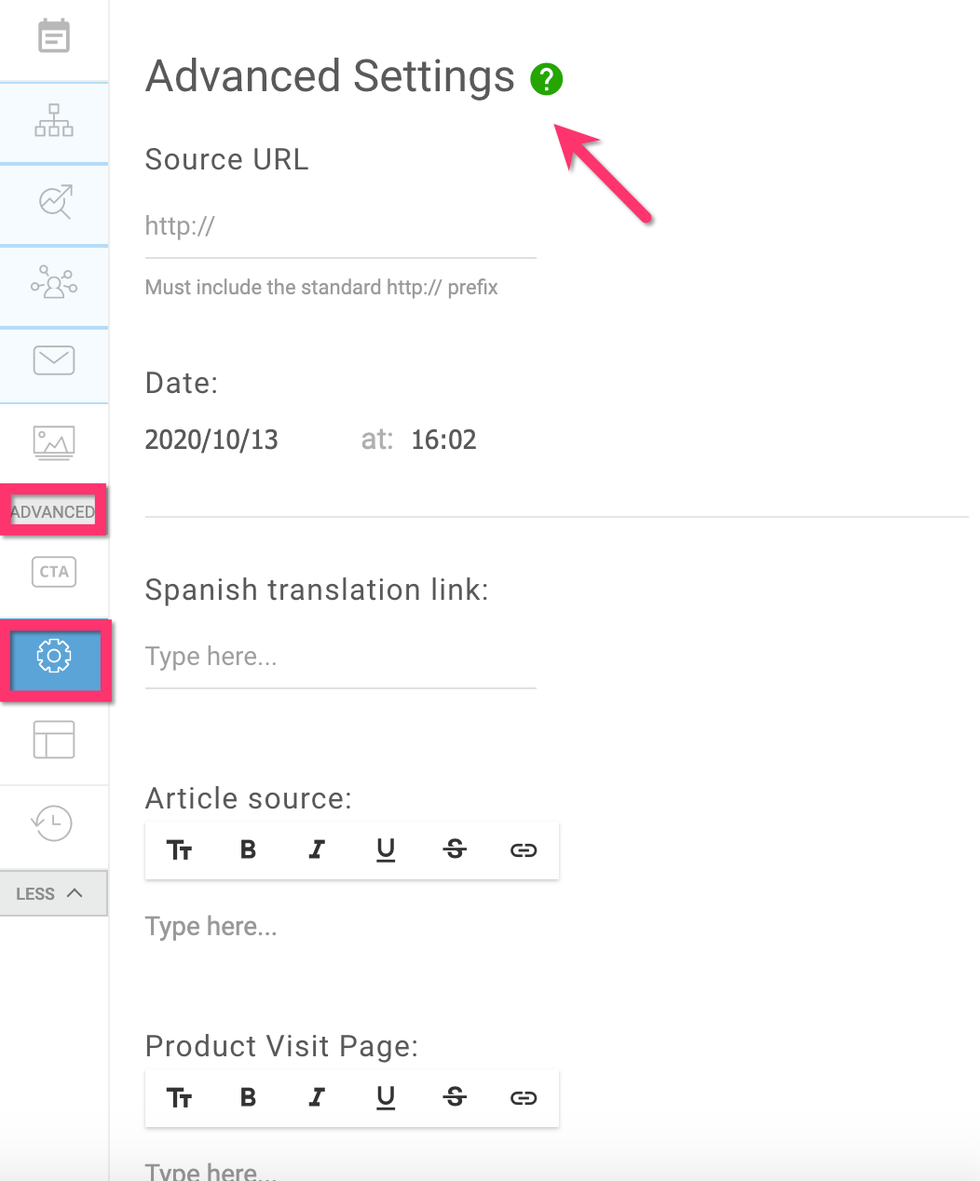Open the calendar scheduling sidebar icon
This screenshot has width=980, height=1181.
(54, 38)
